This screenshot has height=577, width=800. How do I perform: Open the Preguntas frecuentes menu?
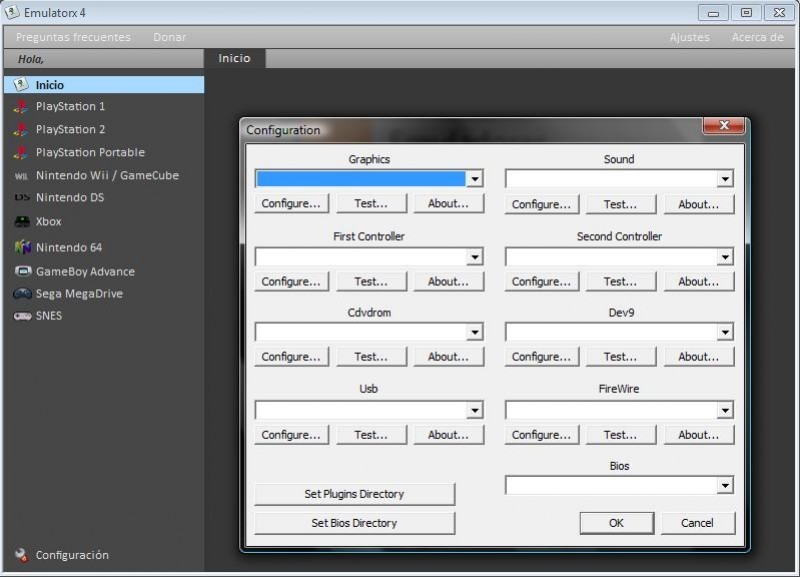coord(73,37)
